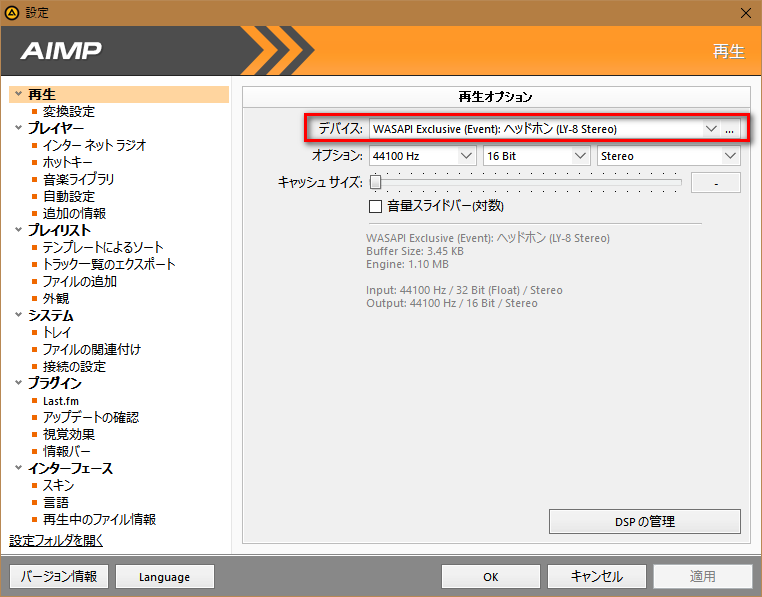Enable the 音量スライドバー(対数) checkbox
Image resolution: width=762 pixels, height=597 pixels.
[x=376, y=206]
